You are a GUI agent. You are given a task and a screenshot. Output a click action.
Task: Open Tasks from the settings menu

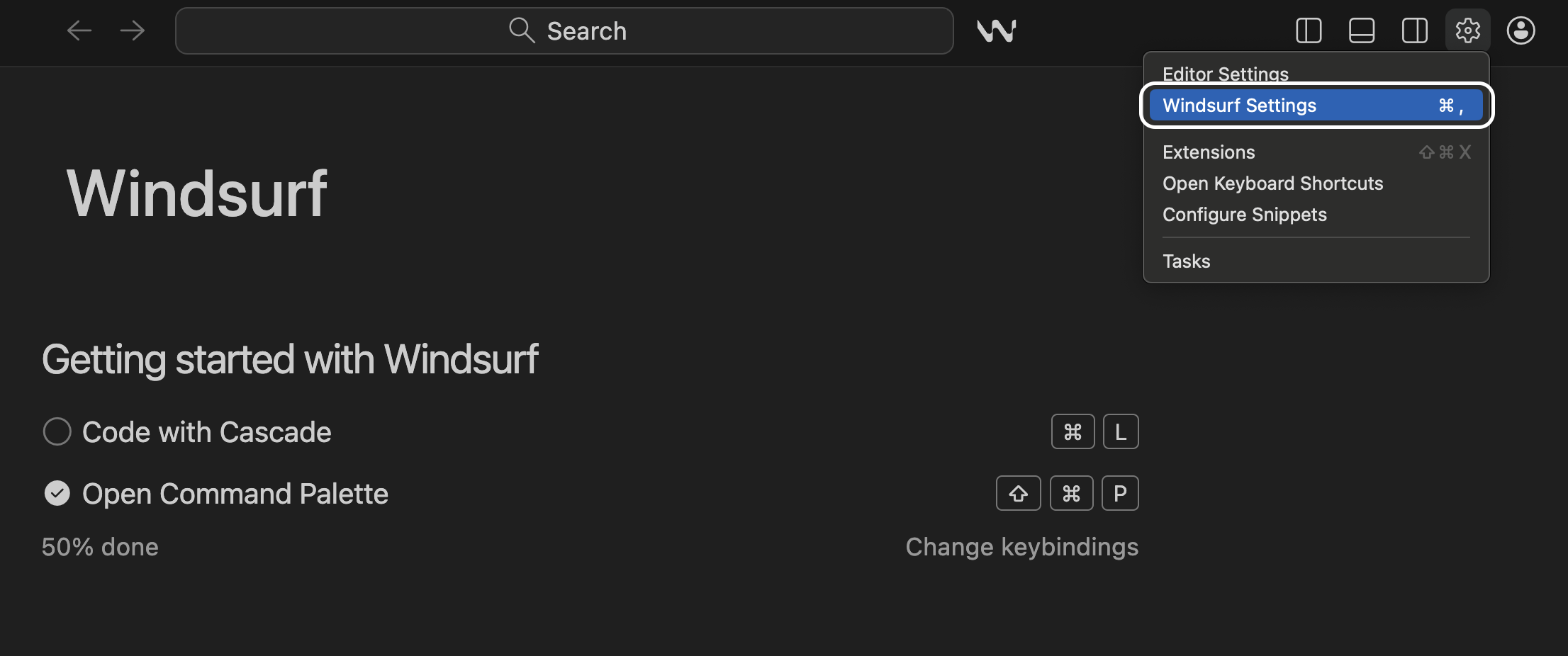(x=1186, y=261)
